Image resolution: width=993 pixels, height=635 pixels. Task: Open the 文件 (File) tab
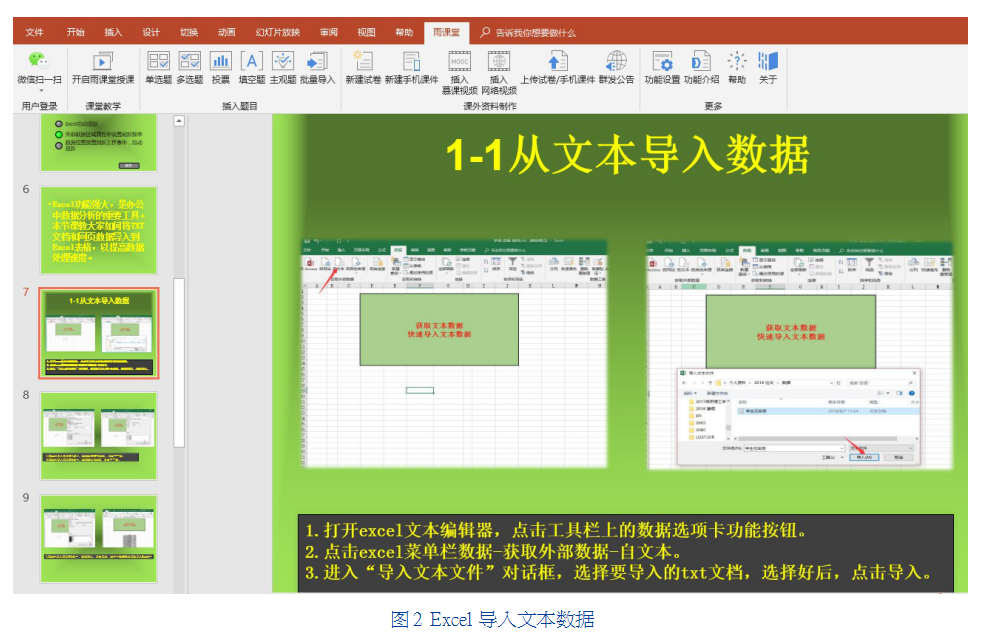coord(34,32)
